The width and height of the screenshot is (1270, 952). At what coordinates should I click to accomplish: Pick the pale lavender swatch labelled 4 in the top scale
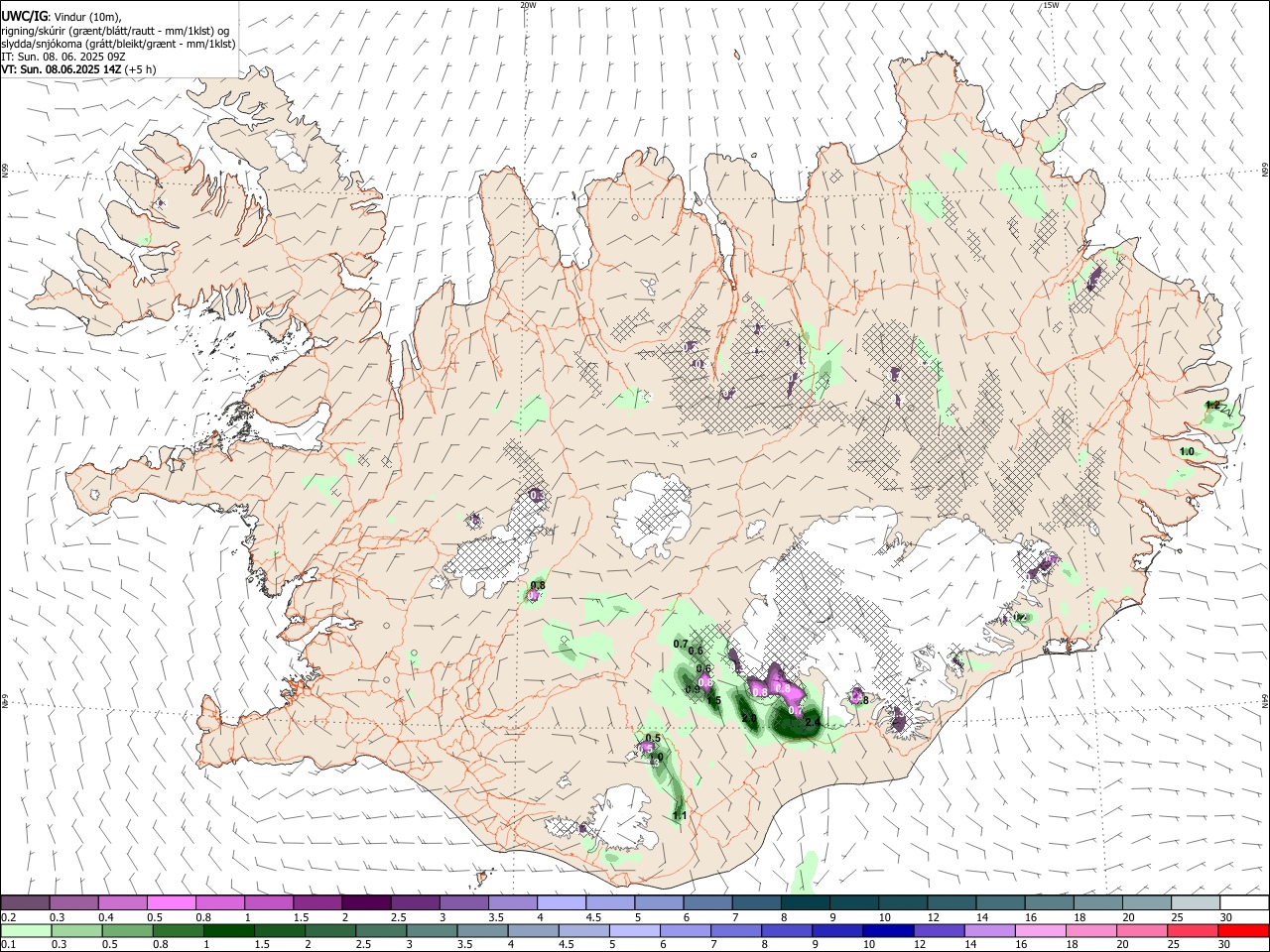click(x=562, y=902)
